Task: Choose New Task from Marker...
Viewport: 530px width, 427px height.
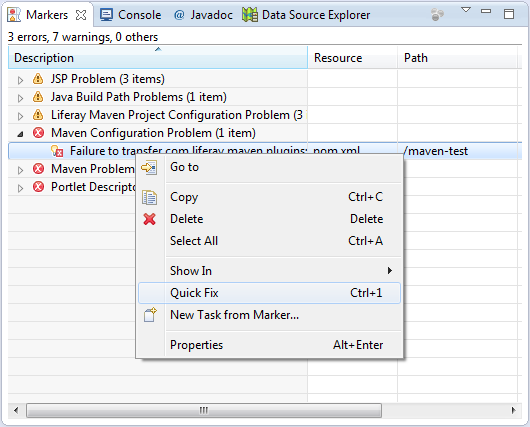Action: coord(269,315)
